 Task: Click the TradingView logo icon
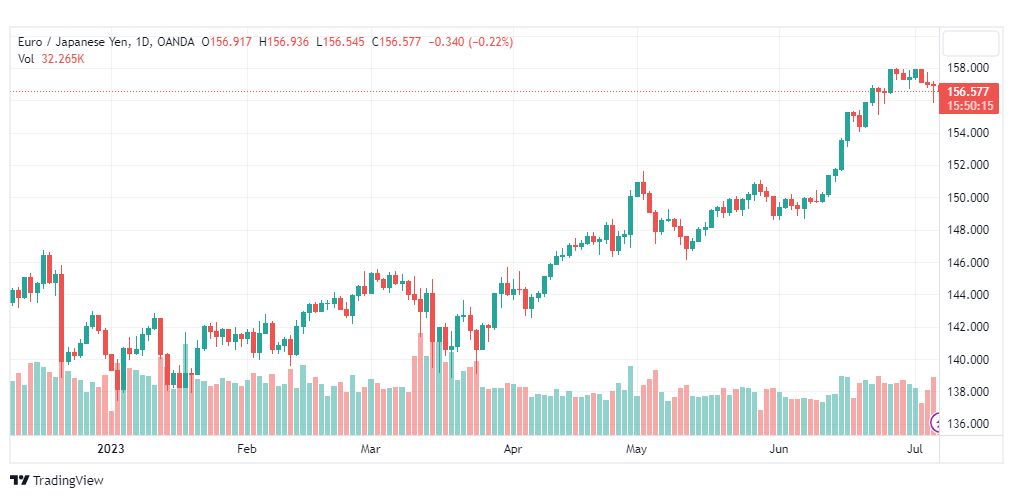click(x=20, y=481)
